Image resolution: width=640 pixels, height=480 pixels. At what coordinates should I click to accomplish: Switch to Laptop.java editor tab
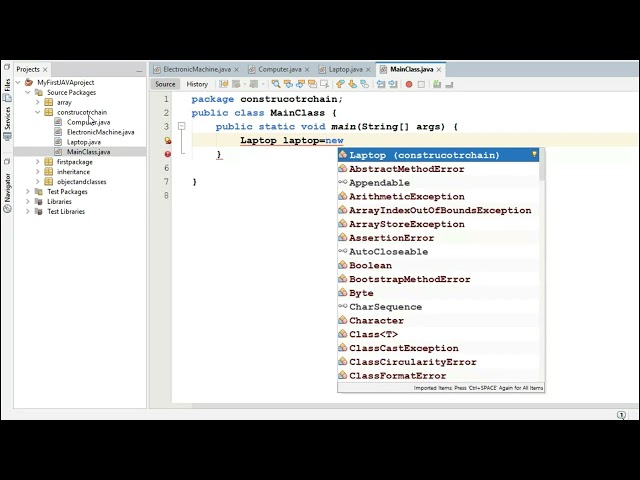[345, 69]
